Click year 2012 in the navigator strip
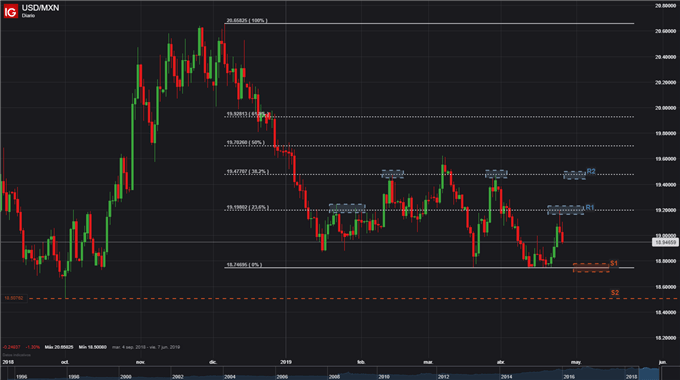The image size is (680, 380). pyautogui.click(x=443, y=377)
